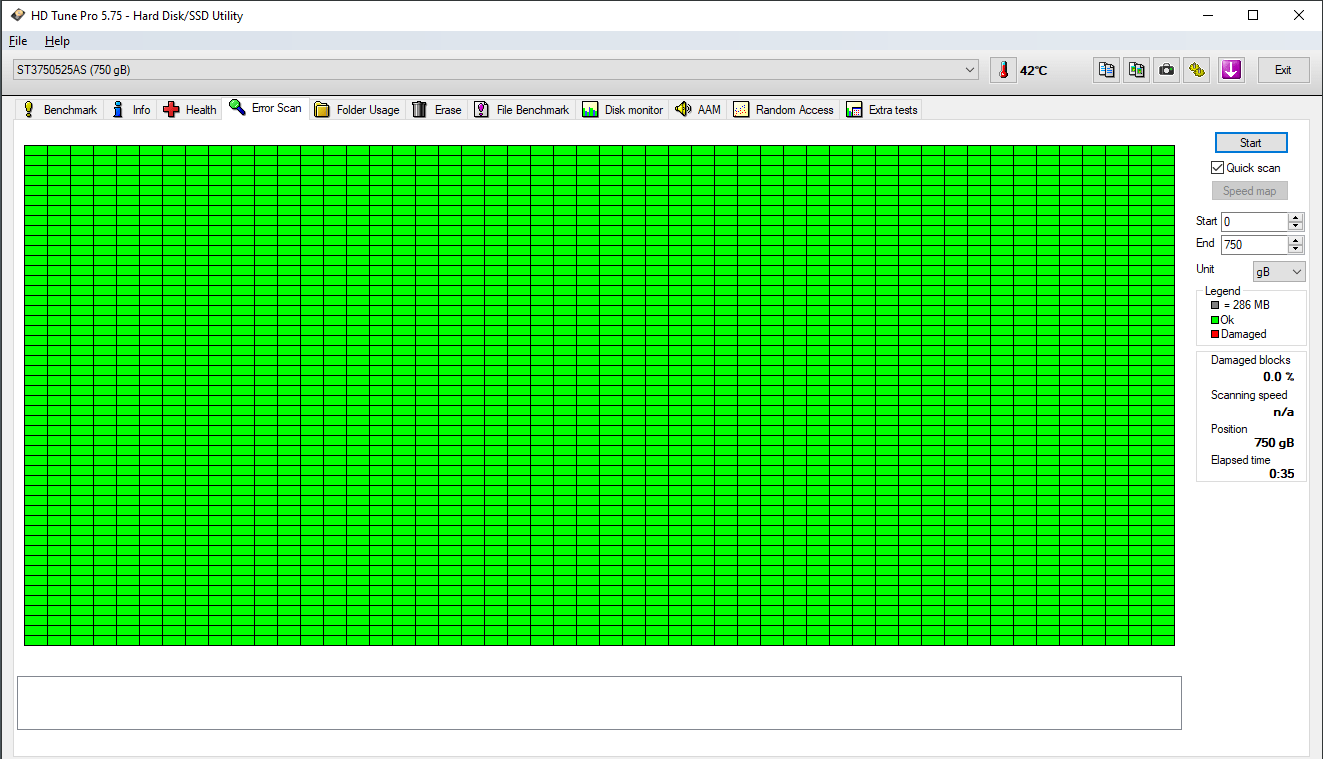The image size is (1323, 759).
Task: Click the Start scan button
Action: pyautogui.click(x=1251, y=143)
